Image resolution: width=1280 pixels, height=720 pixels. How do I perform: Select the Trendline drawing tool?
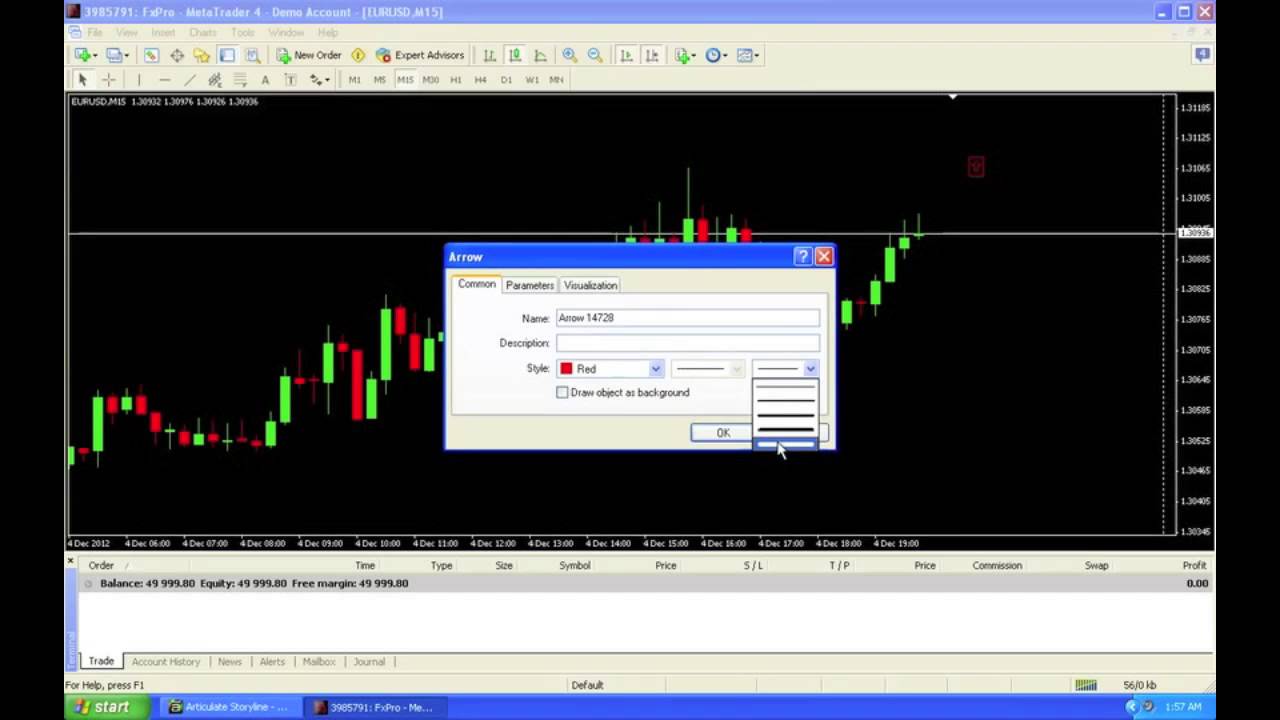click(190, 80)
